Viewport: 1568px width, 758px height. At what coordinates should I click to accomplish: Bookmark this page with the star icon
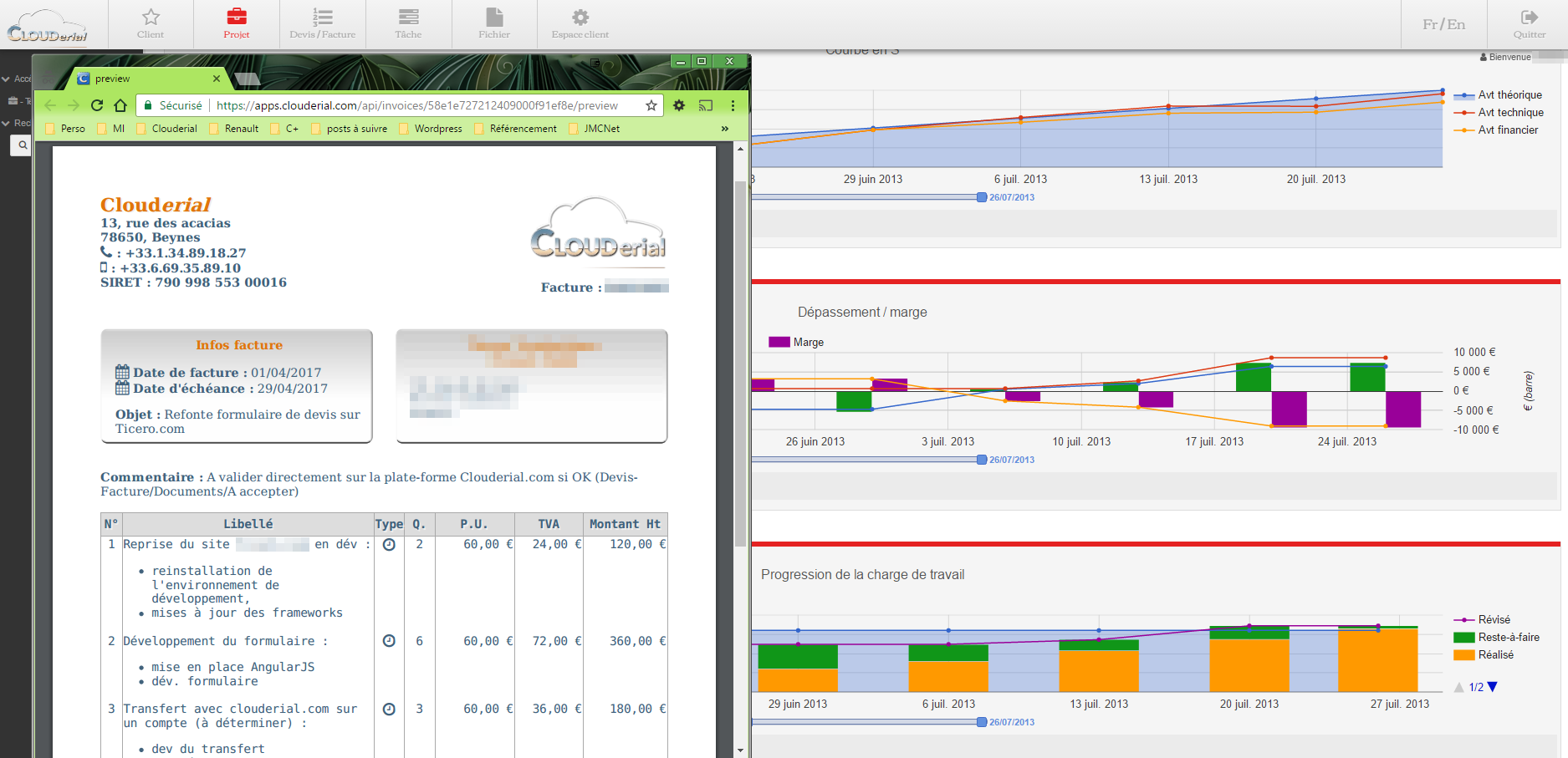click(651, 105)
